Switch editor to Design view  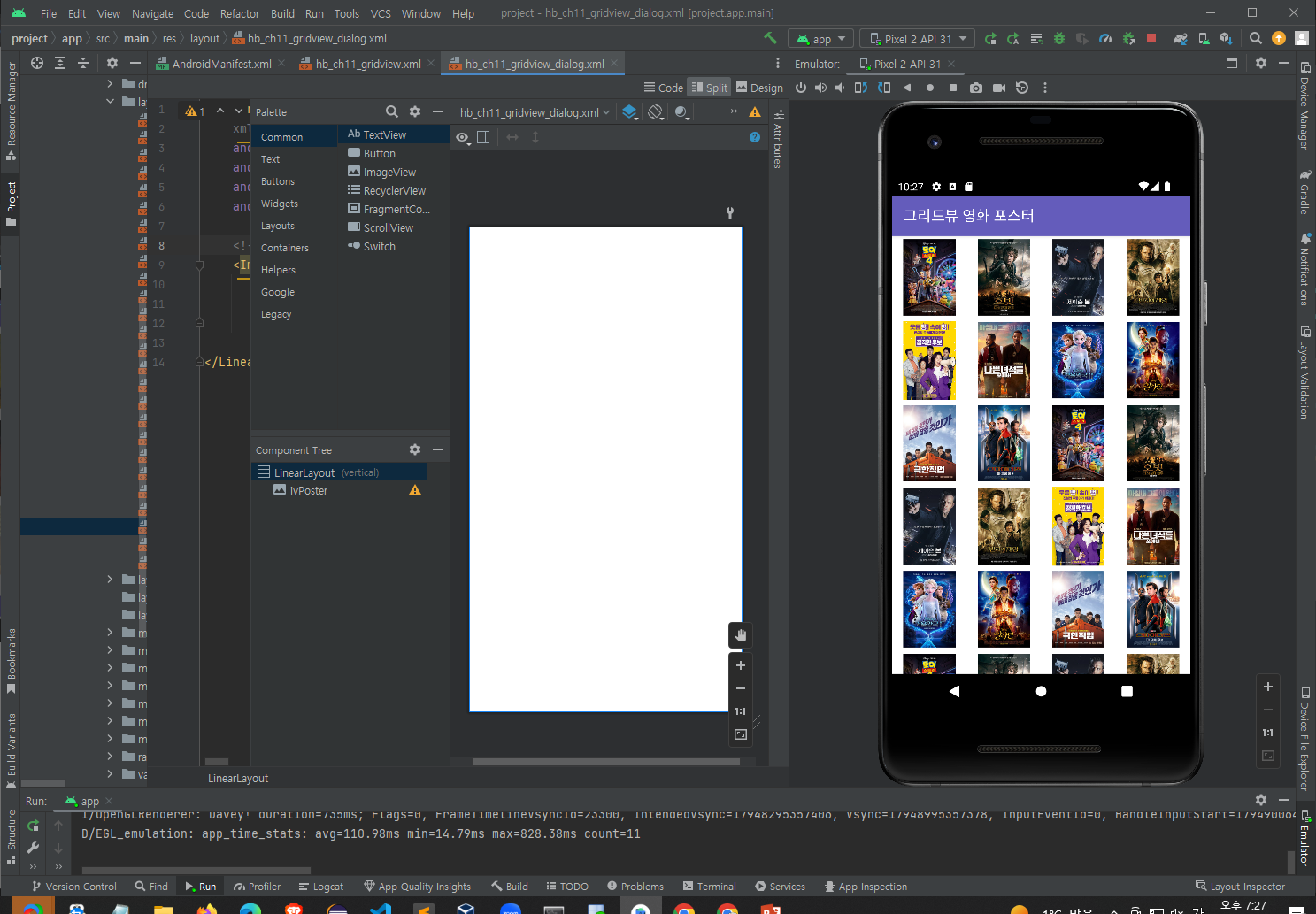[x=759, y=88]
